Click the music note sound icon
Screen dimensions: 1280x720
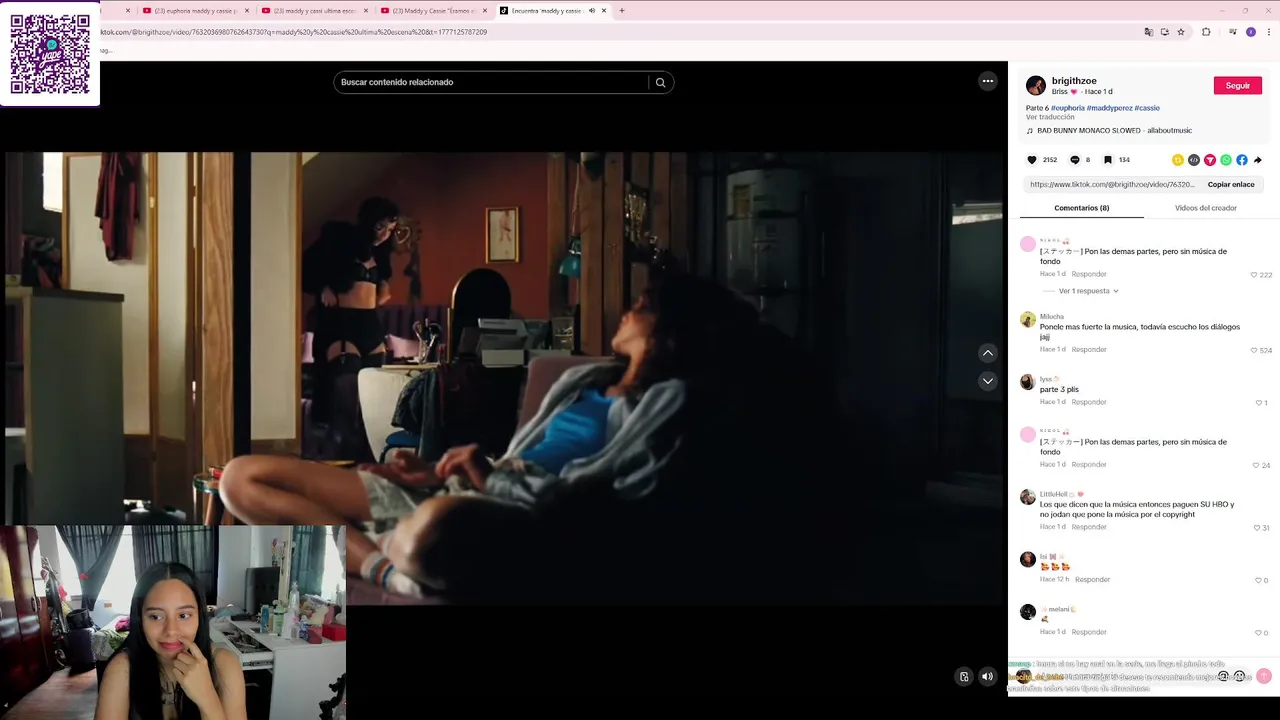click(x=1030, y=131)
